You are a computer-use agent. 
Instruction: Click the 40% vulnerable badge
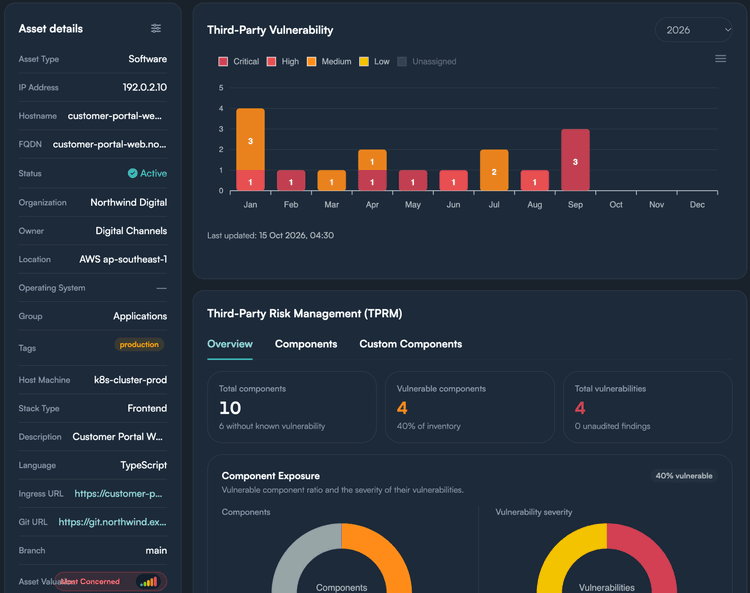coord(684,476)
